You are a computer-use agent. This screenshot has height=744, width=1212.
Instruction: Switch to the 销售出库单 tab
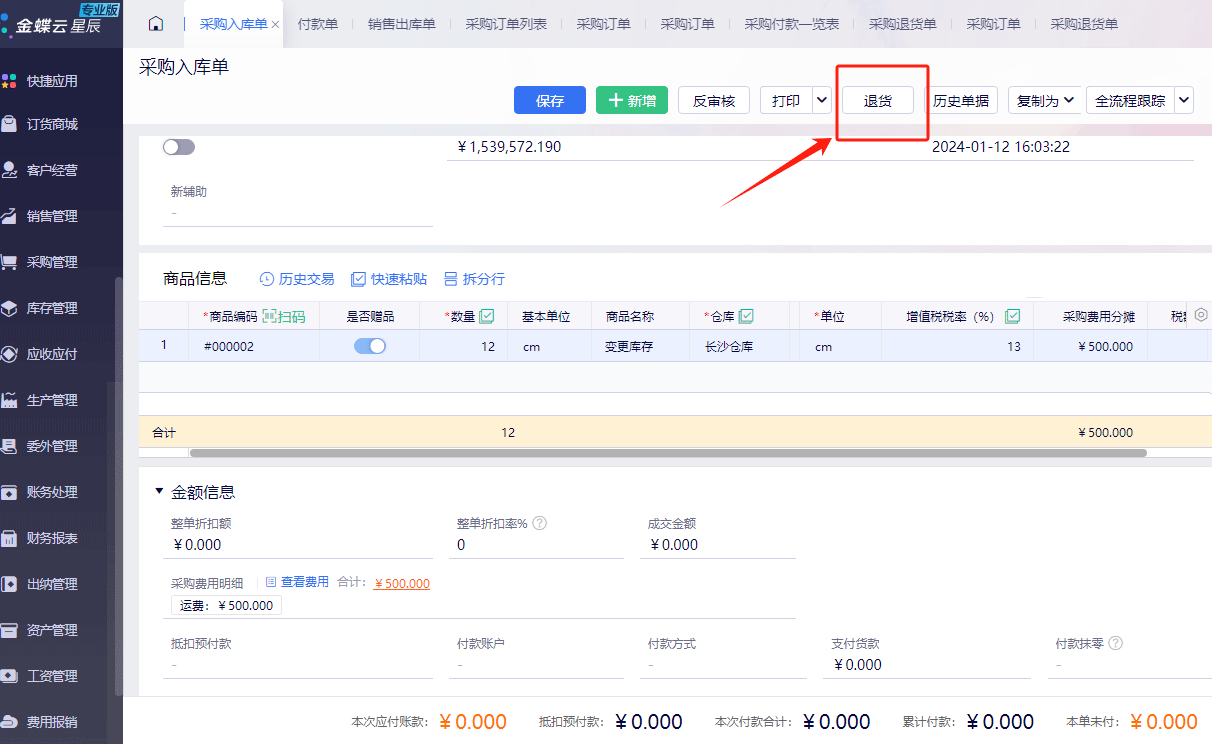click(x=402, y=24)
